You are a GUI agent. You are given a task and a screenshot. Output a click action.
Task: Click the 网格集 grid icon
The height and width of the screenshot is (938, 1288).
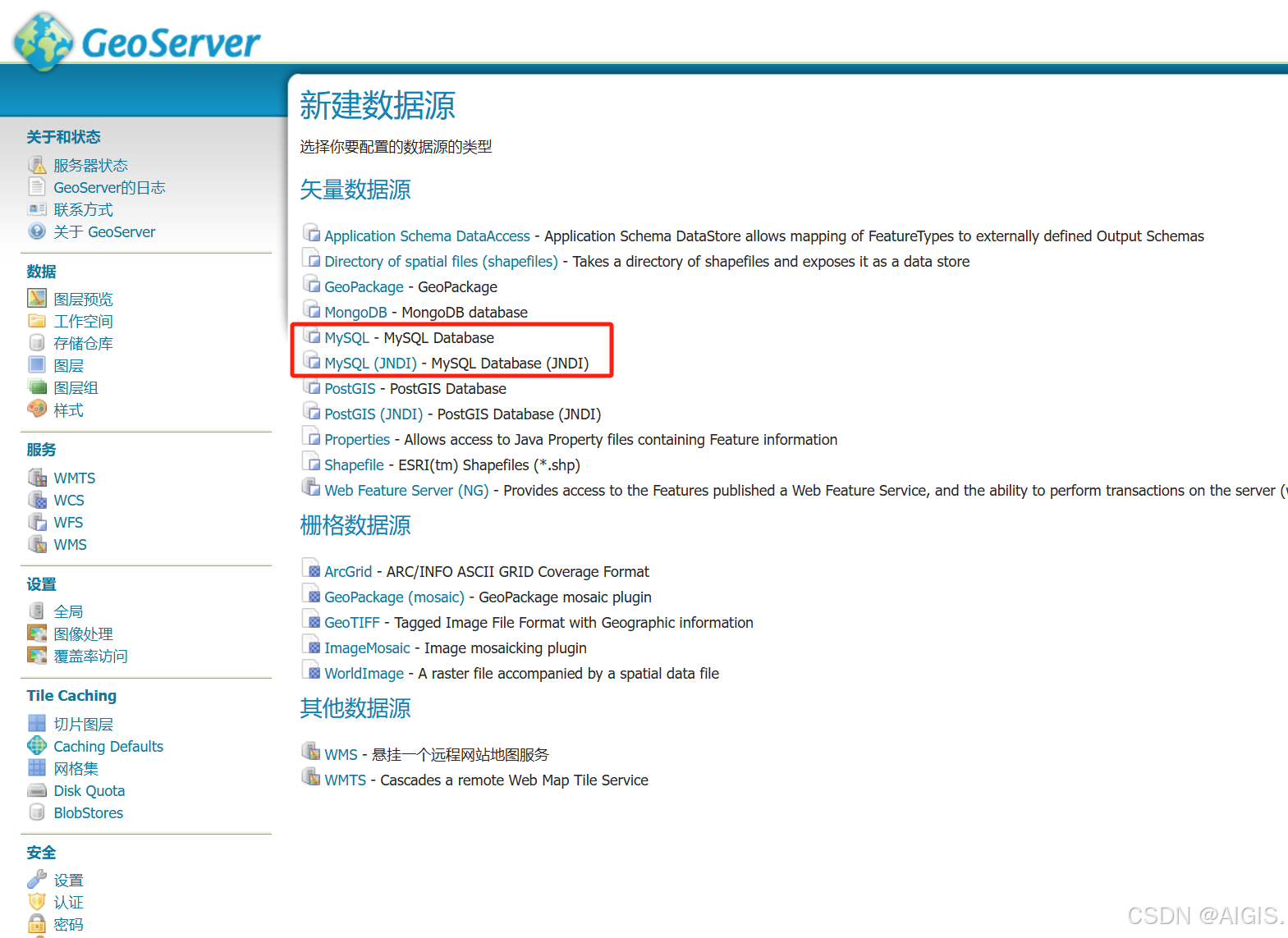point(37,768)
